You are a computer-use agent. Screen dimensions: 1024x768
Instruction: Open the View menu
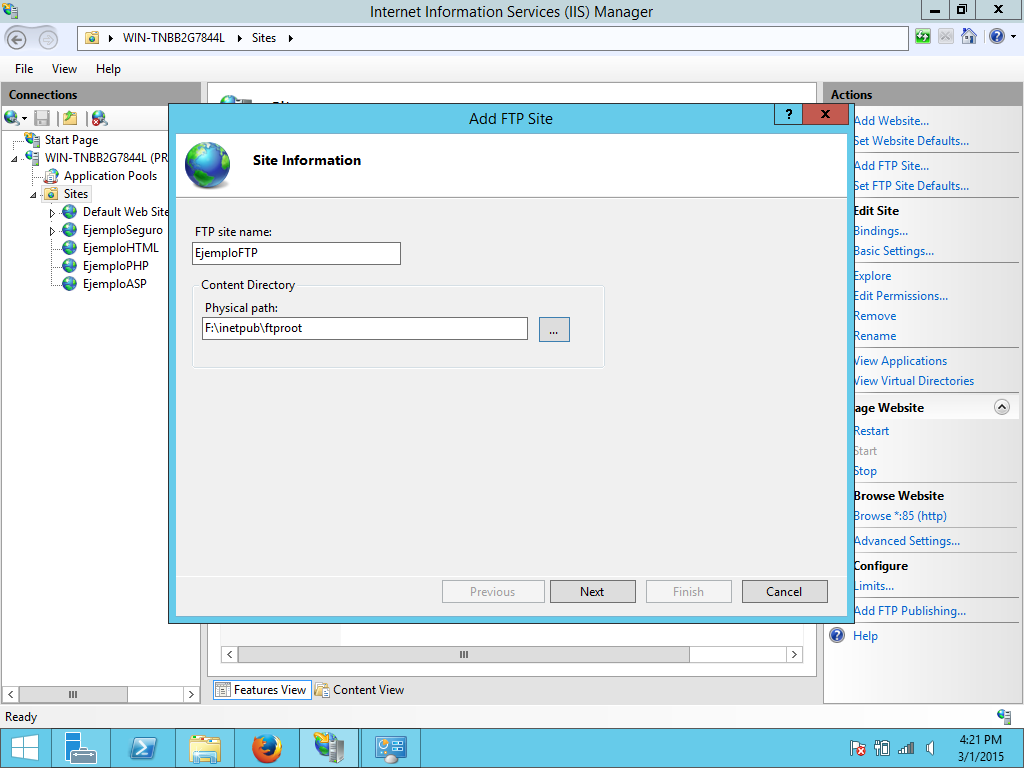point(64,68)
